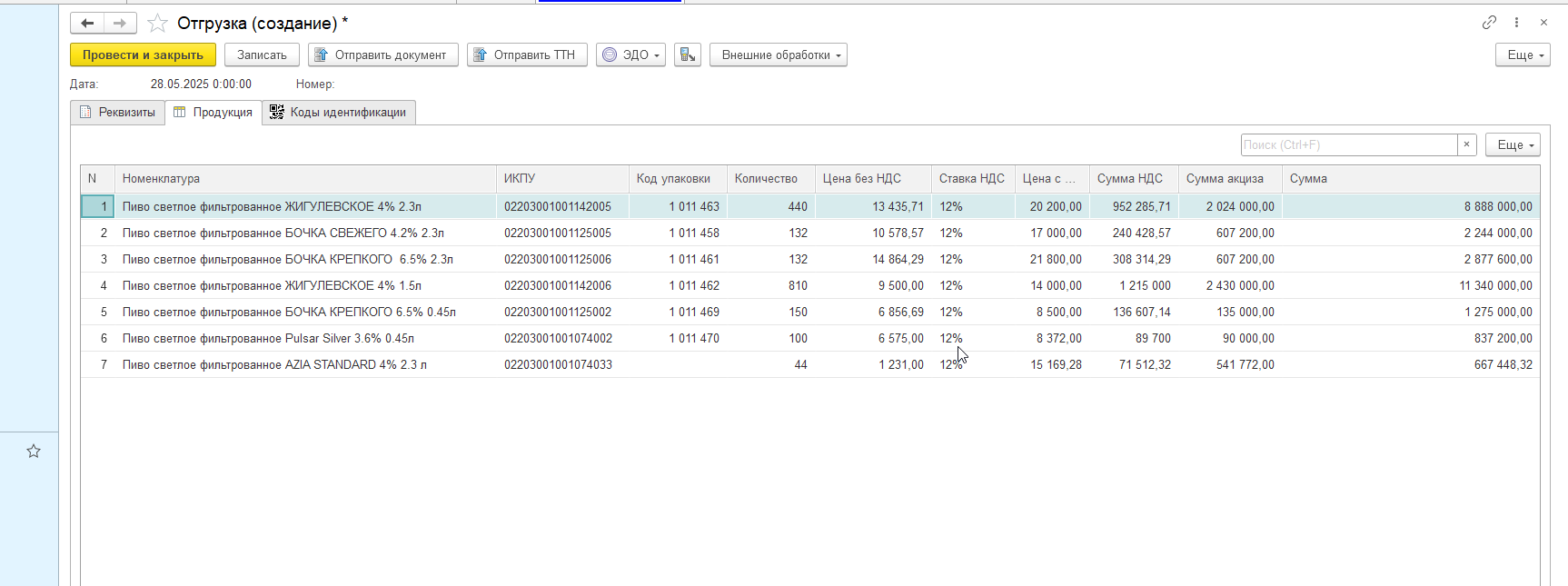Click excise amount cell 2 430 000,00

[x=1230, y=285]
